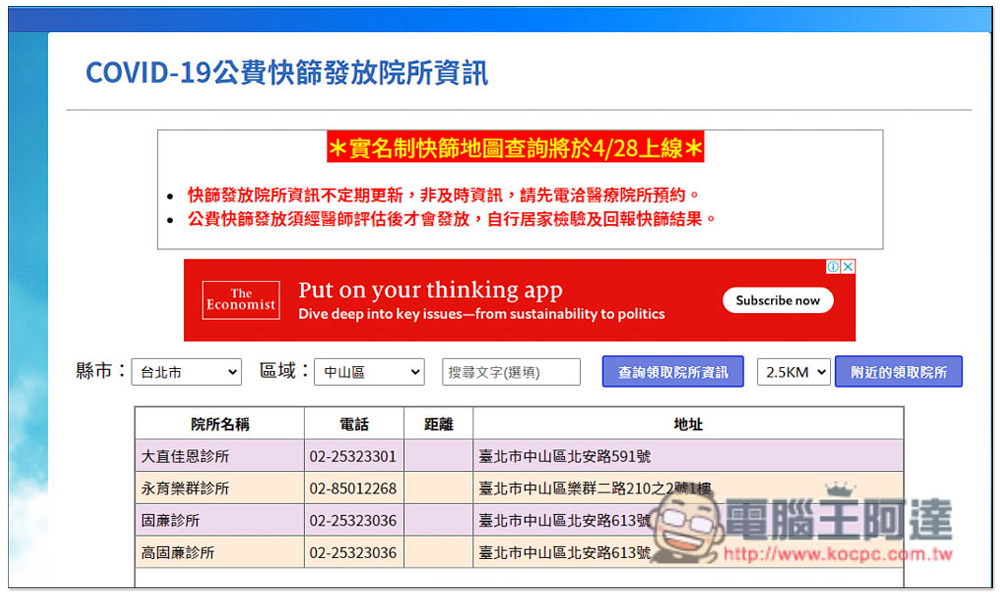Click the address 臺北市中山區北安路591號
Image resolution: width=1000 pixels, height=595 pixels.
click(565, 456)
